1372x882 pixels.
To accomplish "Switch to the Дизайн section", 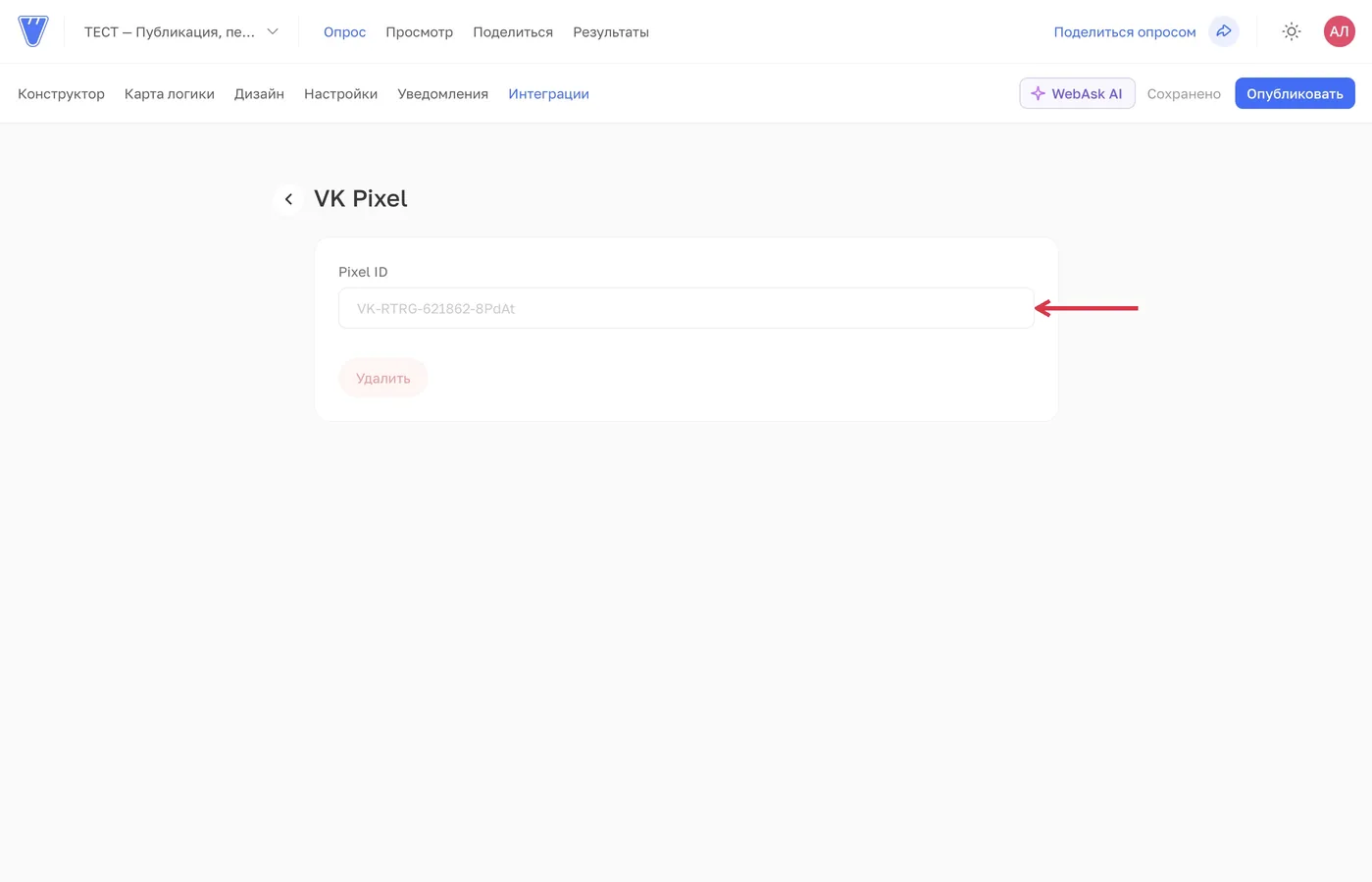I will coord(259,94).
